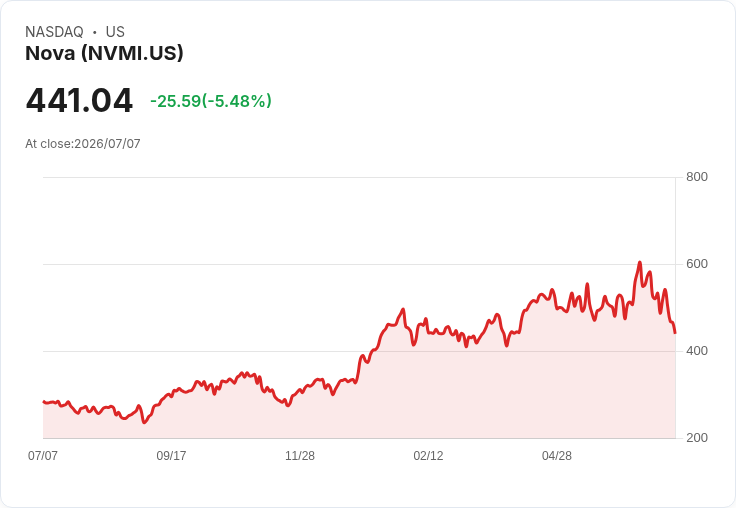Click the US market label
736x508 pixels.
115,32
